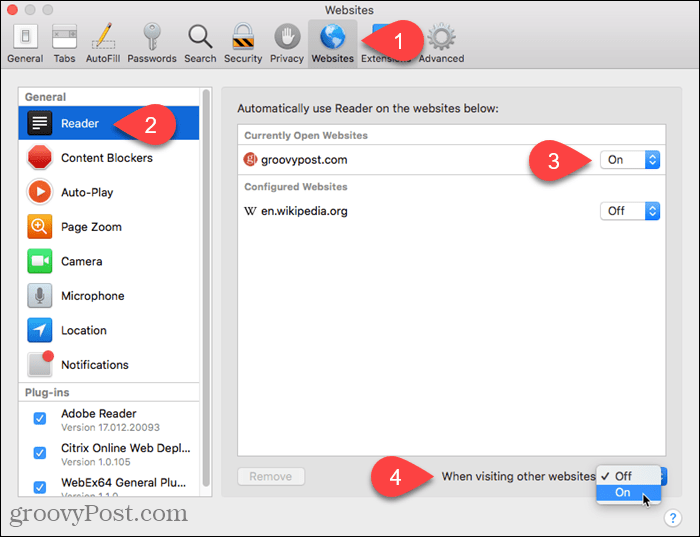Open the en.wikipedia.org Off dropdown
700x537 pixels.
630,211
